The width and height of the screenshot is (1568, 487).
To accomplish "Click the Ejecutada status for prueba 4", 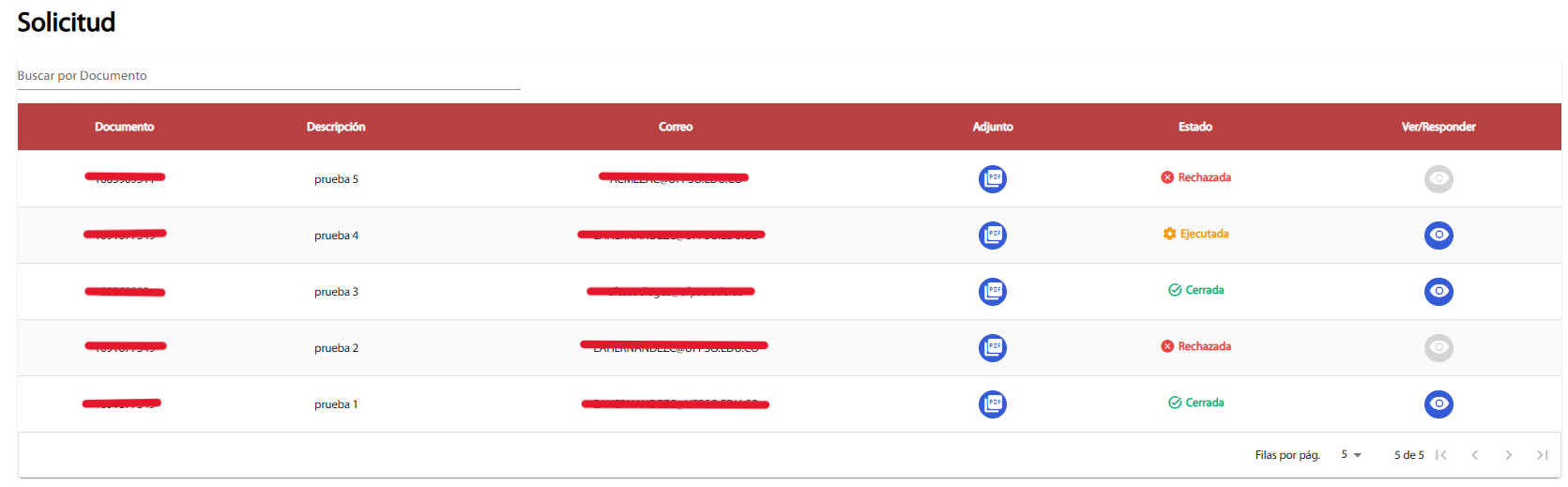I will [x=1195, y=234].
